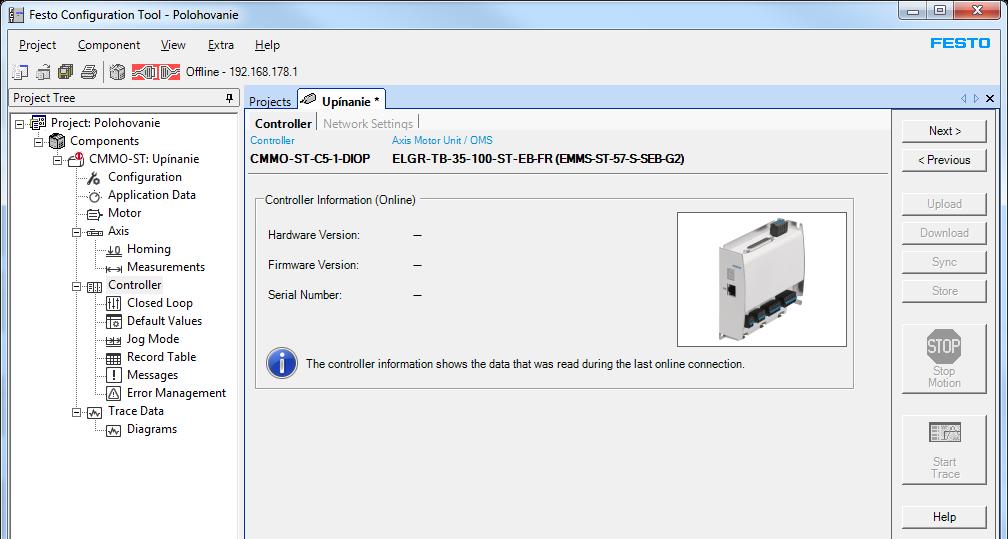Screen dimensions: 1008x539
Task: Open the Project menu
Action: 37,45
